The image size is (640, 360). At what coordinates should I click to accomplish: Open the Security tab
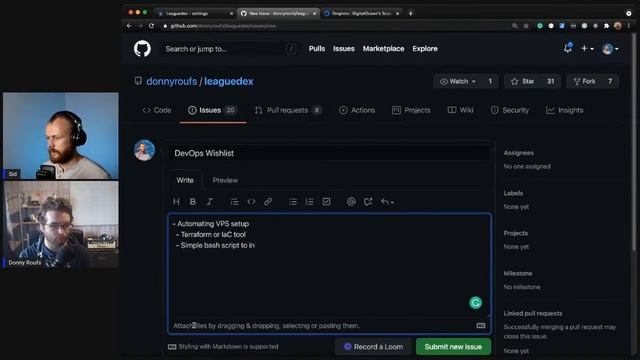click(510, 110)
